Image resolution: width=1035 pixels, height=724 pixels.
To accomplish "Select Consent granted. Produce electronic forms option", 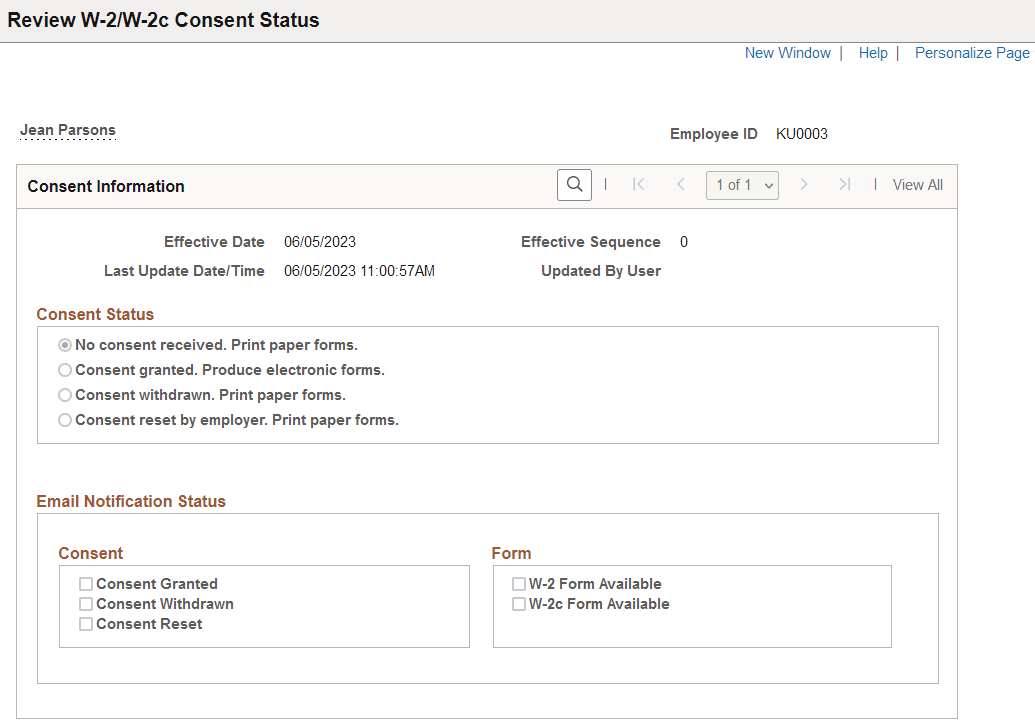I will 64,369.
